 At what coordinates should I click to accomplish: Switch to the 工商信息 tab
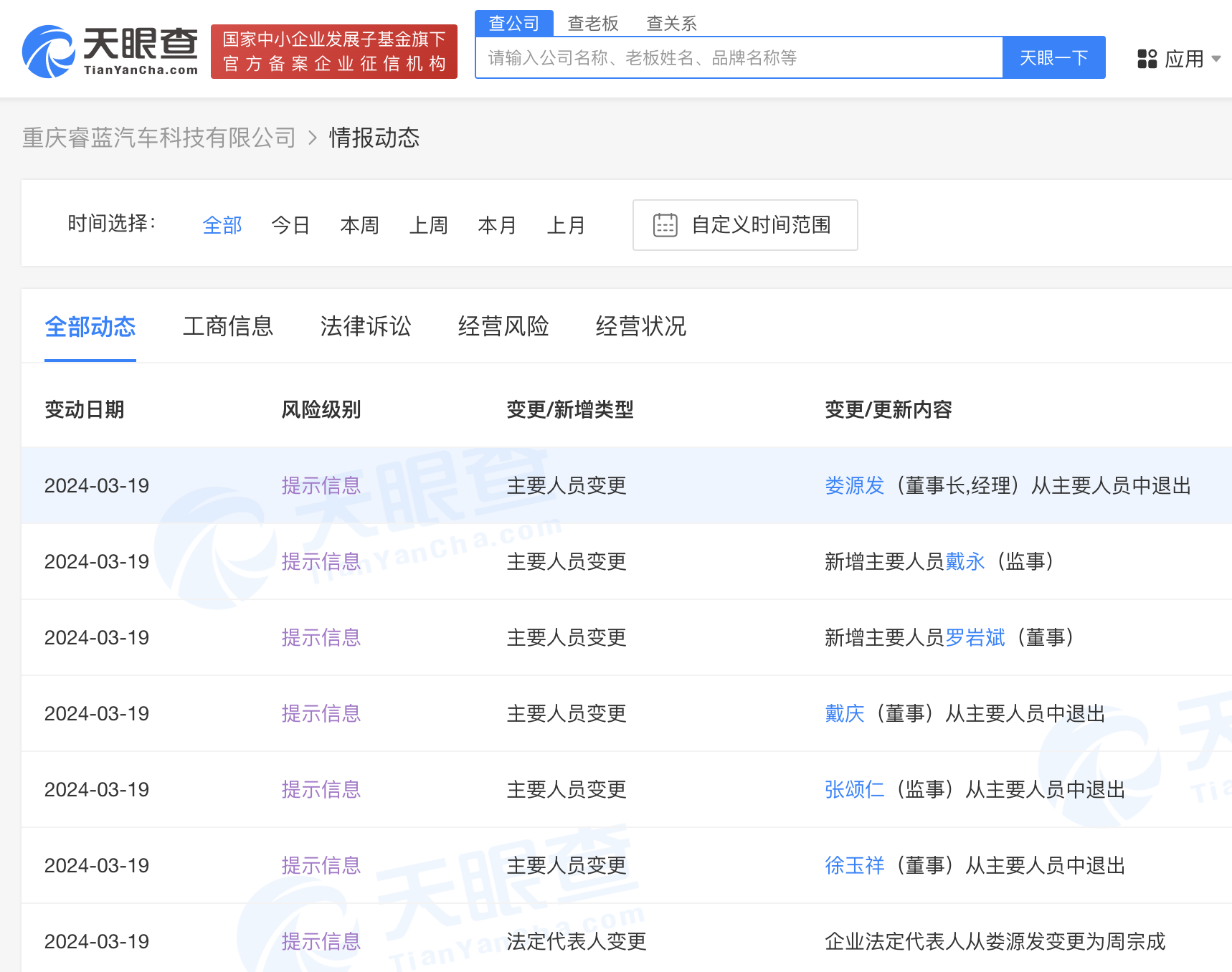[x=228, y=327]
